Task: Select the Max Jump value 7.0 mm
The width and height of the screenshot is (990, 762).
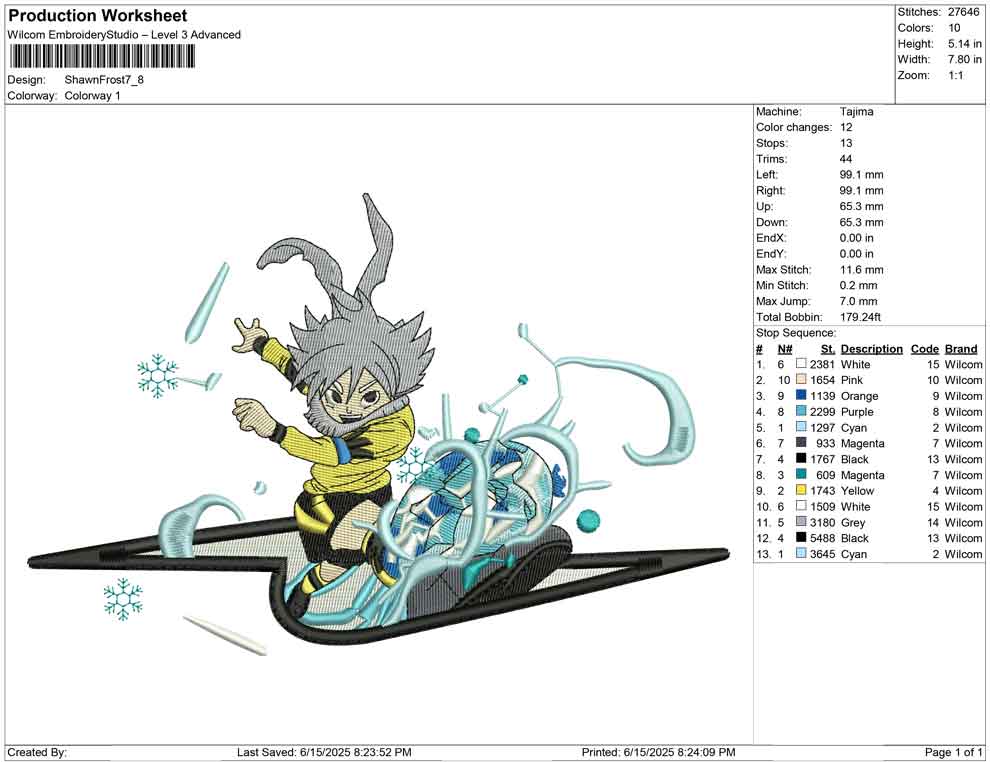Action: (x=859, y=301)
